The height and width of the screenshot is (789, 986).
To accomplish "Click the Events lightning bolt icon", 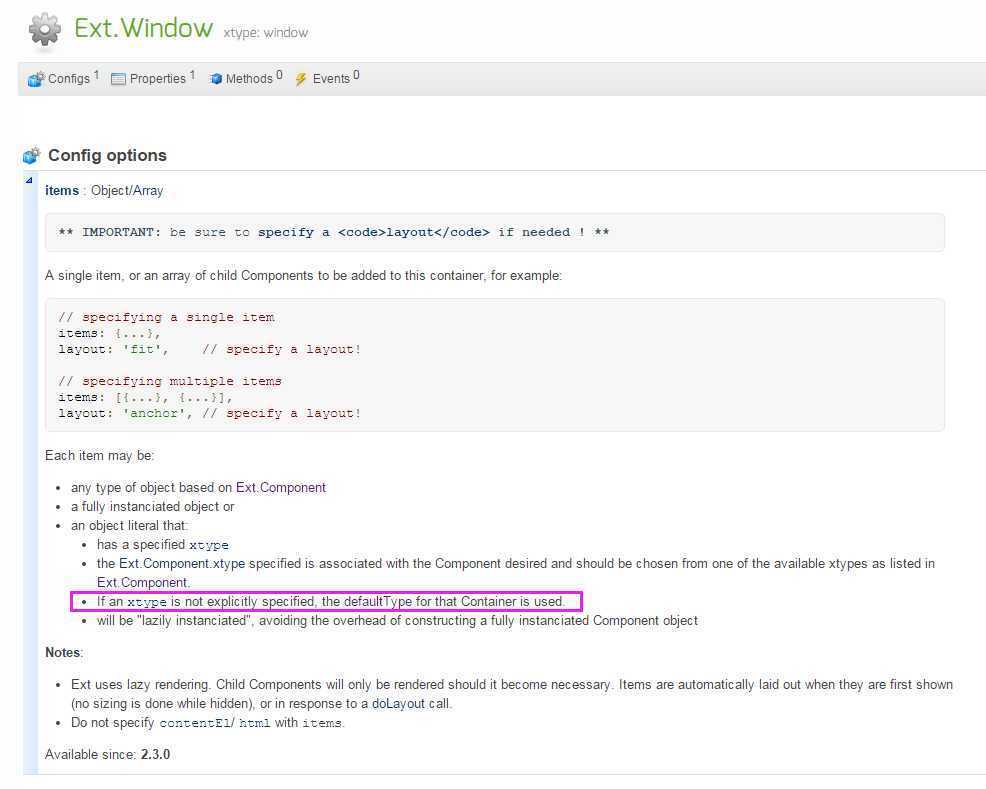I will (301, 79).
